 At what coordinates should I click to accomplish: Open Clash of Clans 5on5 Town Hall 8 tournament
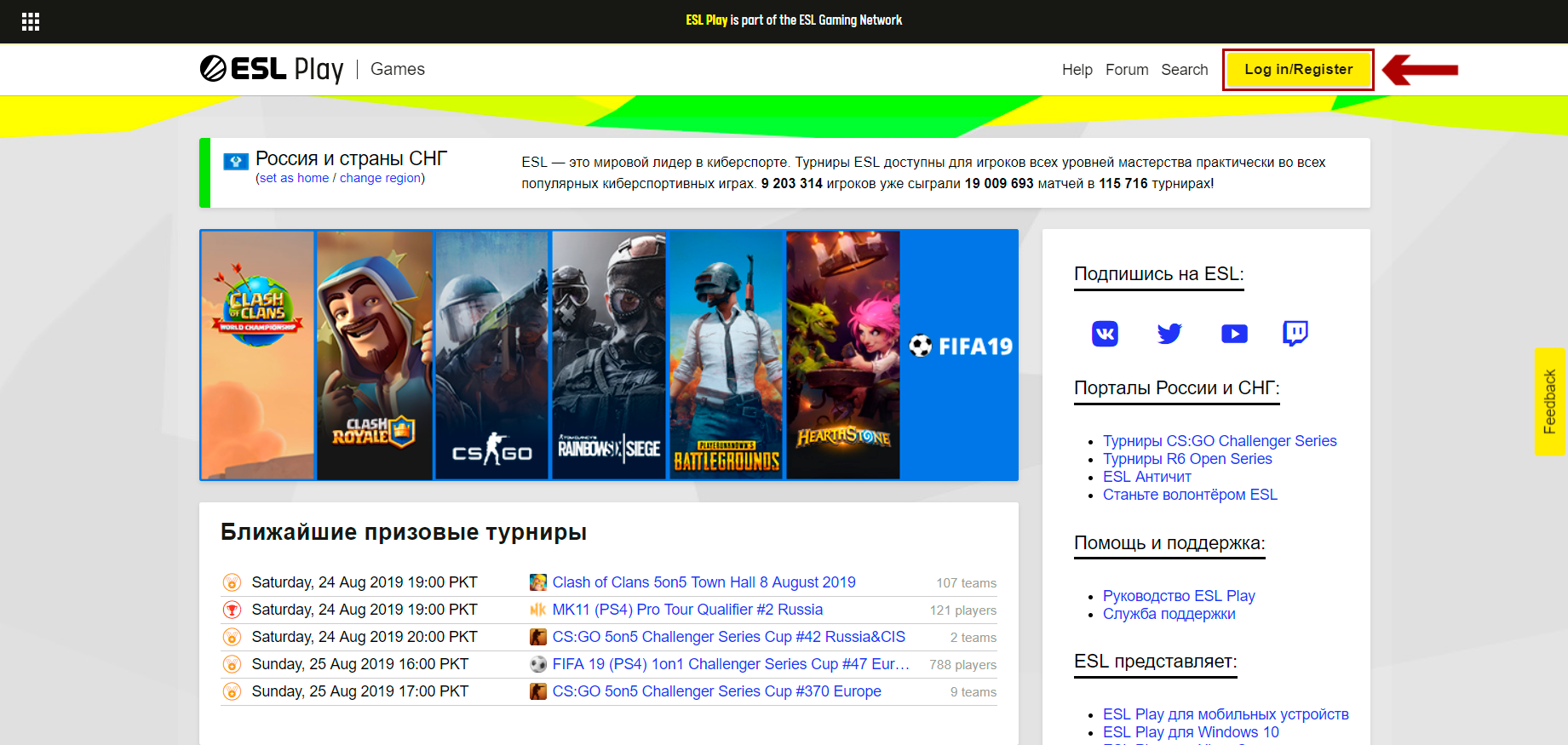click(x=704, y=582)
